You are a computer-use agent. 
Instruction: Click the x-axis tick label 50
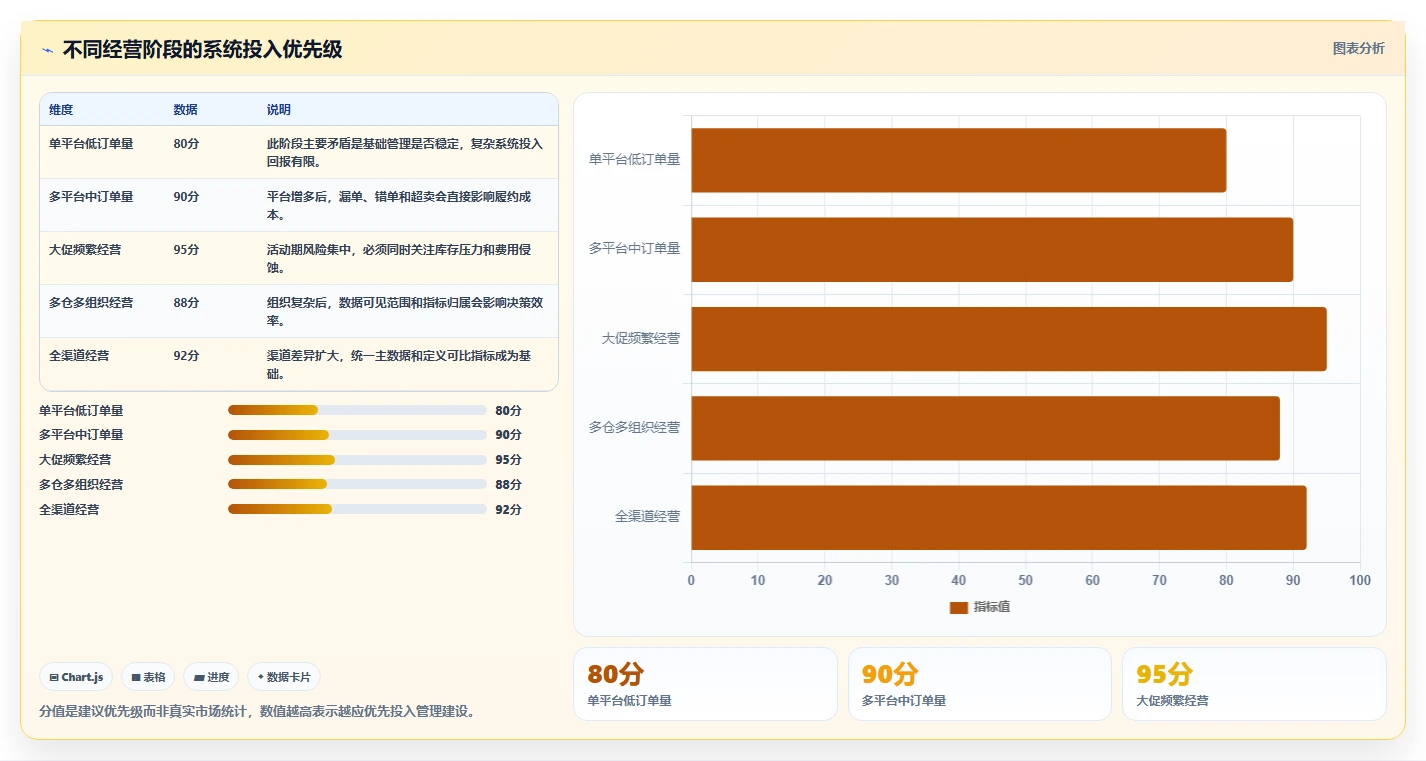[x=1025, y=581]
